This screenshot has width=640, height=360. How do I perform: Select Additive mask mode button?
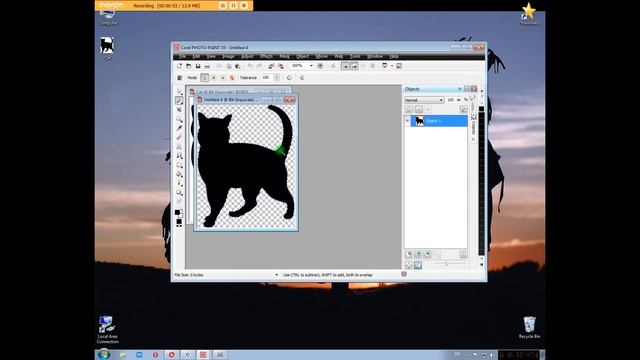[x=213, y=78]
